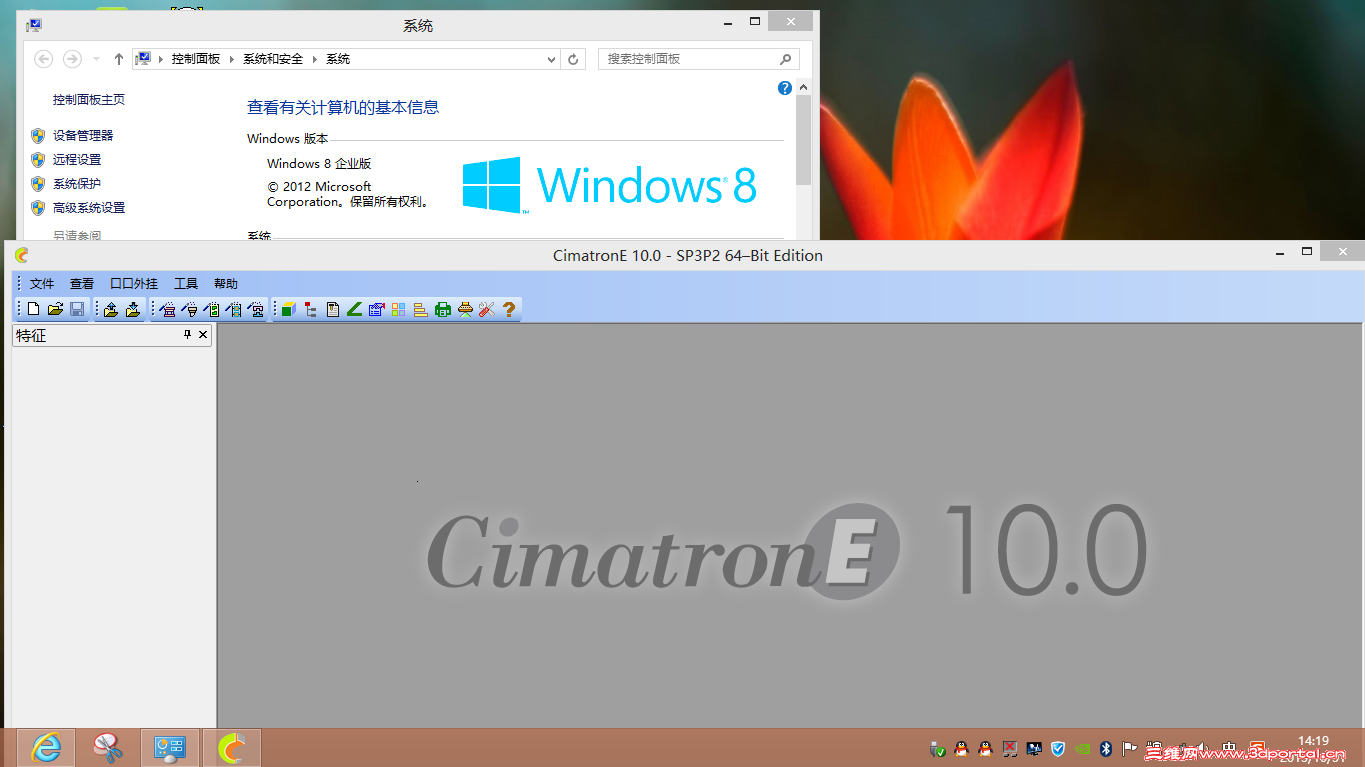The height and width of the screenshot is (767, 1365).
Task: Open 系统保护 link
Action: pos(77,184)
